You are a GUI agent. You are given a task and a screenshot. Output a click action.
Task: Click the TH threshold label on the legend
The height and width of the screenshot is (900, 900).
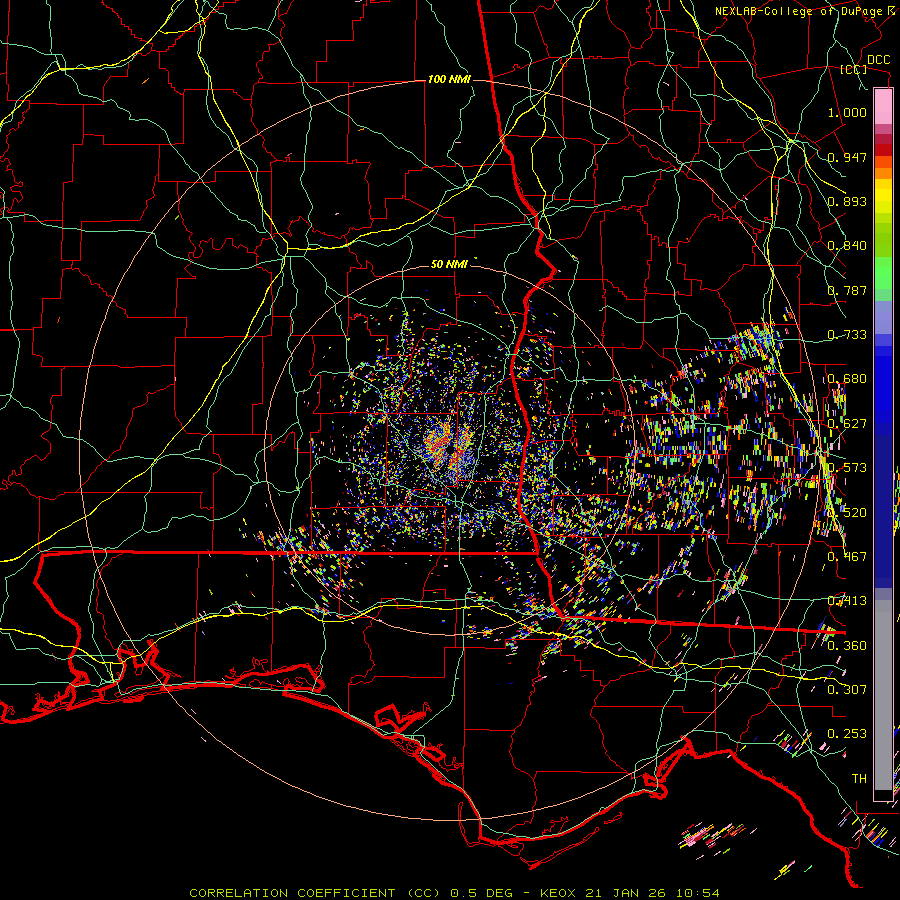[859, 779]
